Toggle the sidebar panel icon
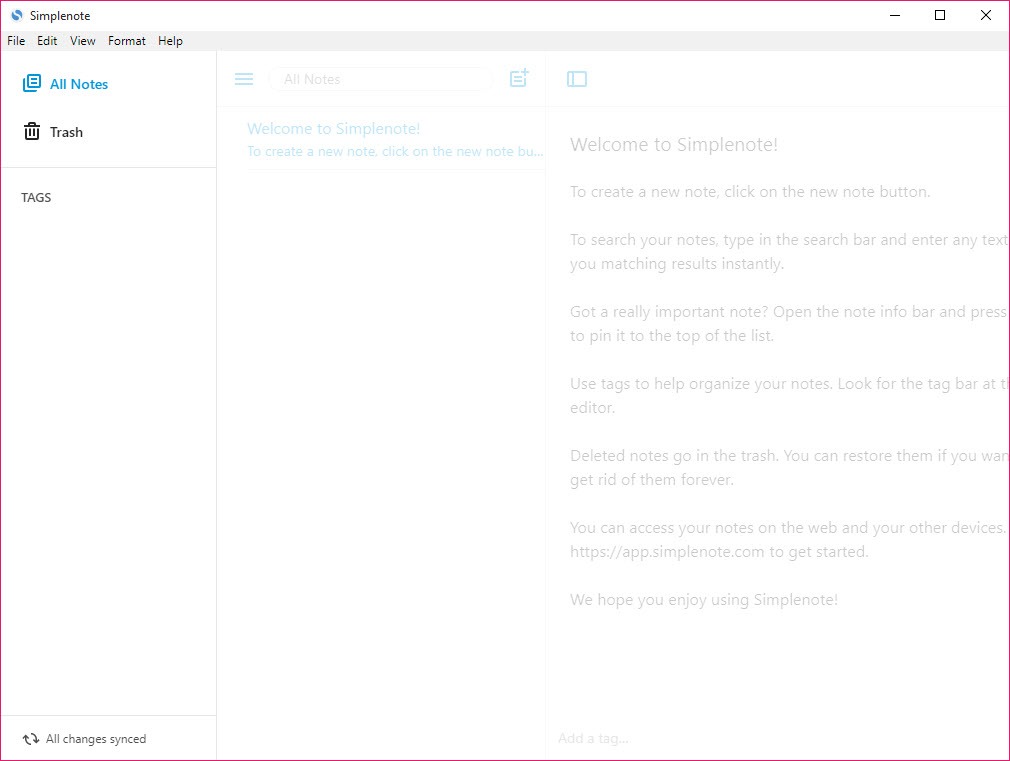The height and width of the screenshot is (761, 1010). [x=576, y=79]
